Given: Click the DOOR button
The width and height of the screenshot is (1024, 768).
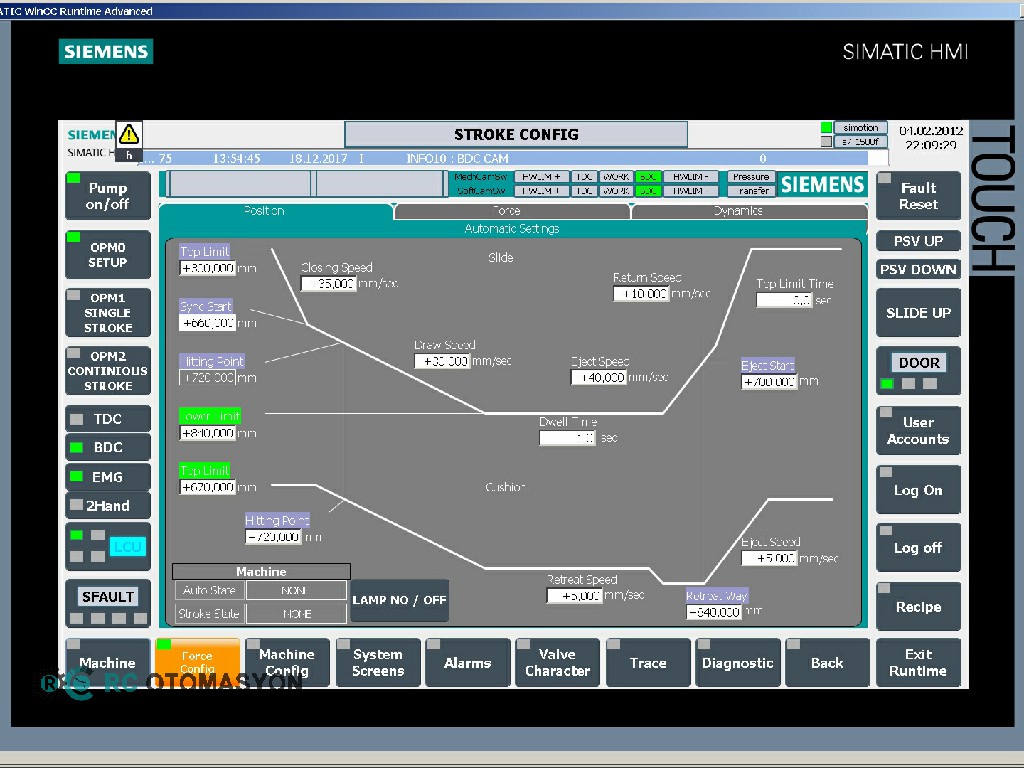Looking at the screenshot, I should coord(919,362).
